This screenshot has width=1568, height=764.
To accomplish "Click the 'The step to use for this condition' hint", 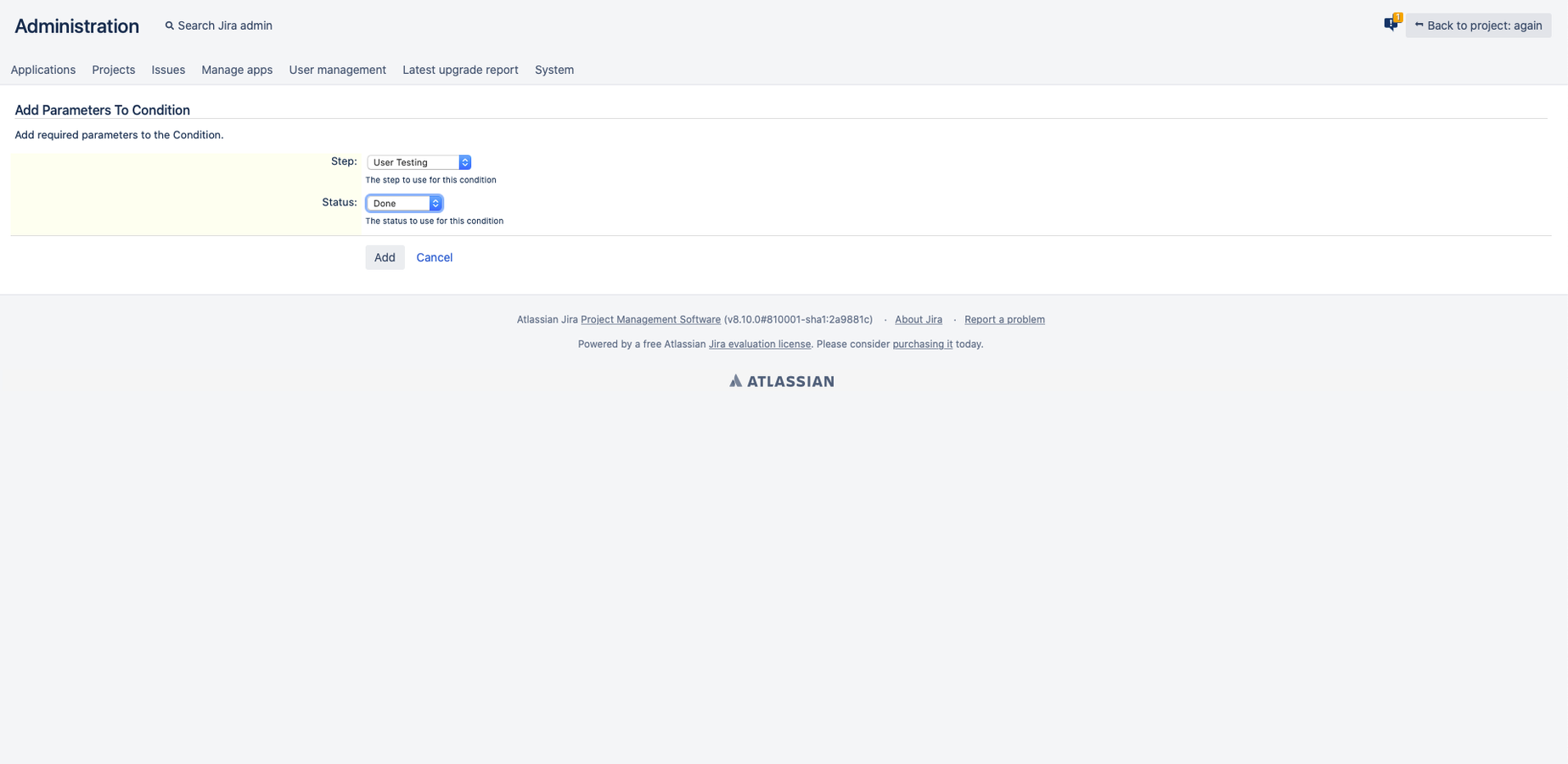I will tap(430, 180).
